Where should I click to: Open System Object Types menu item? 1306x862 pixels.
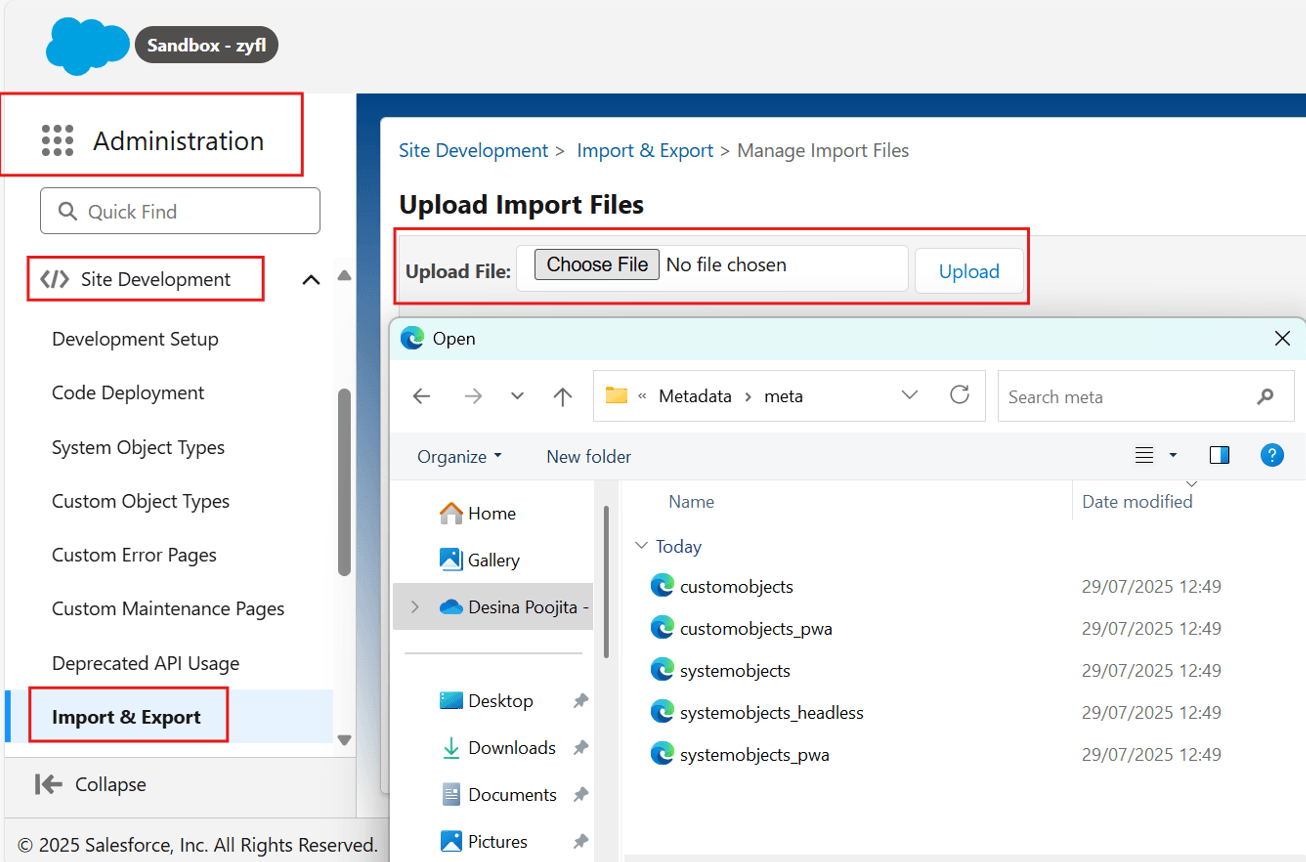tap(138, 447)
